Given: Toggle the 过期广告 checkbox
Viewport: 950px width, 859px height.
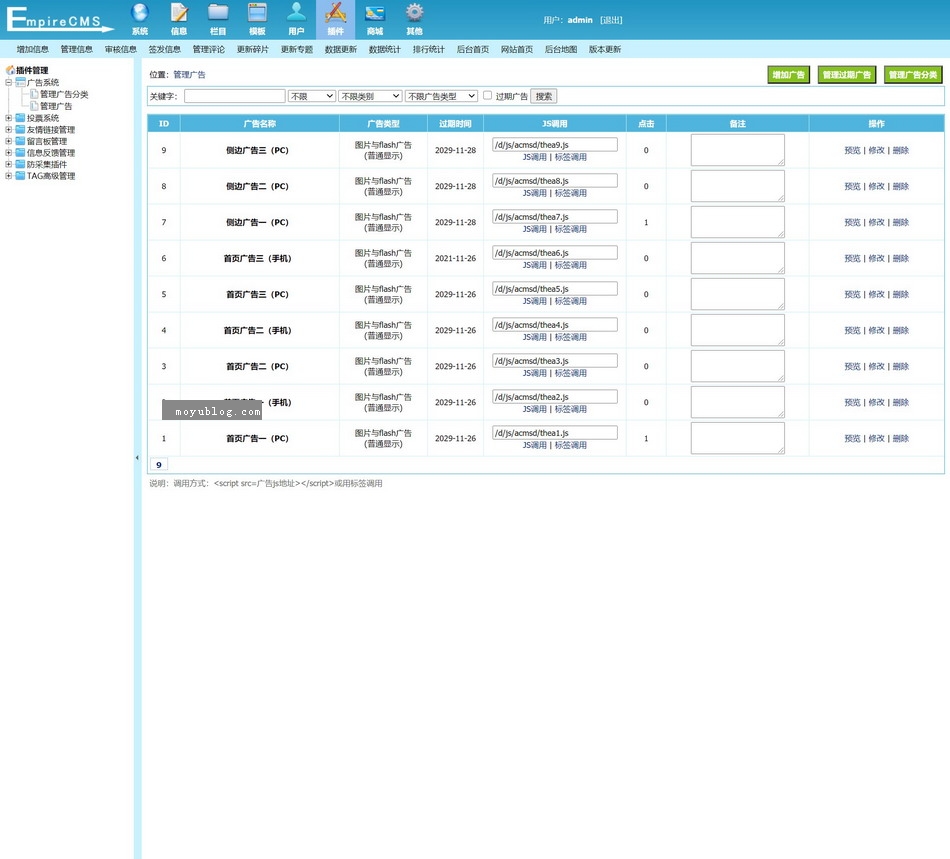Looking at the screenshot, I should coord(487,96).
